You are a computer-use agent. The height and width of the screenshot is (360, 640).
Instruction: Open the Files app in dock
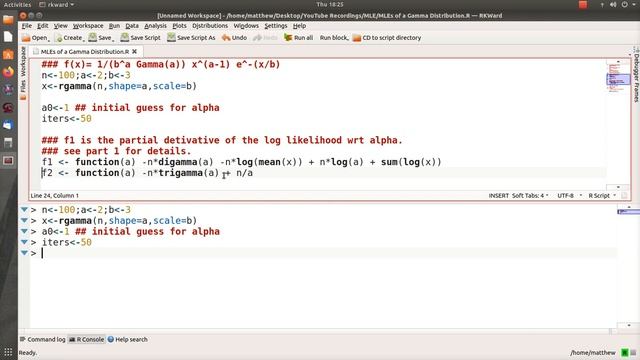(8, 20)
